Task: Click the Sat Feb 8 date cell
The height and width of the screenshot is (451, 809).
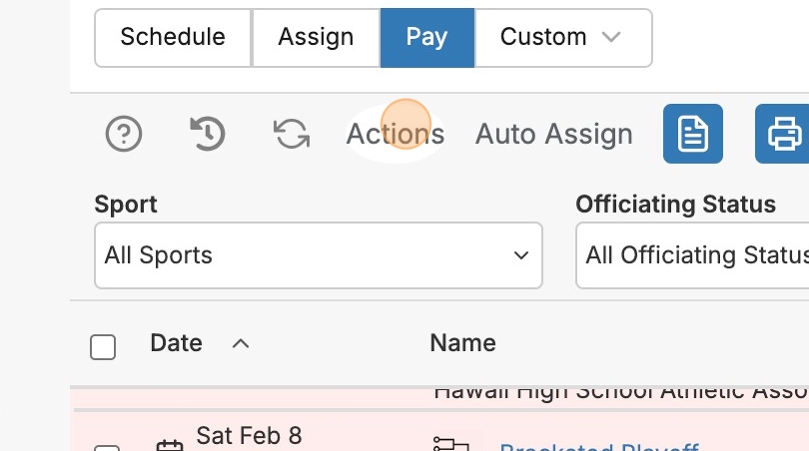Action: (248, 437)
